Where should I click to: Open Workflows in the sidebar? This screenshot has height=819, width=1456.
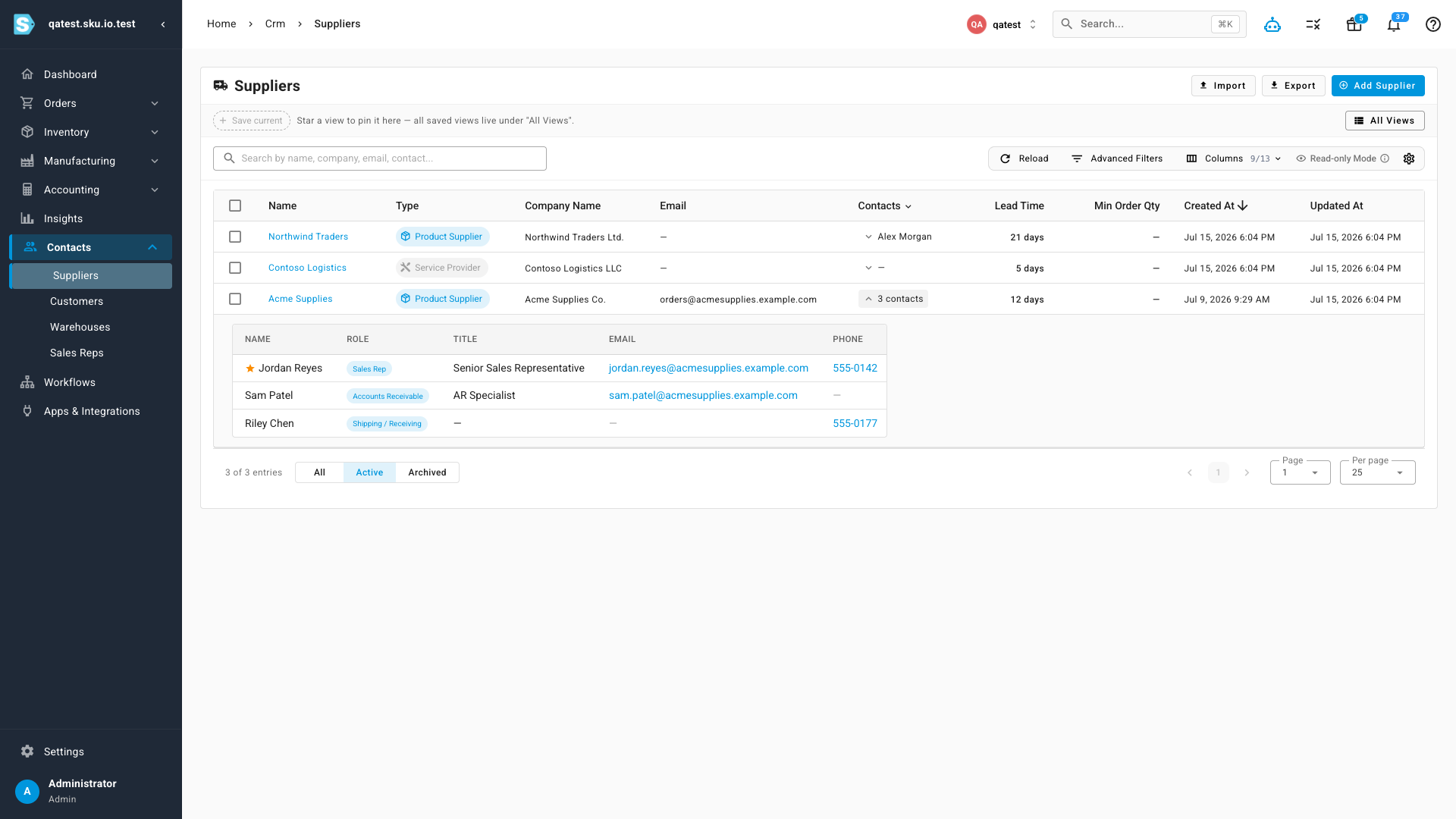click(91, 382)
